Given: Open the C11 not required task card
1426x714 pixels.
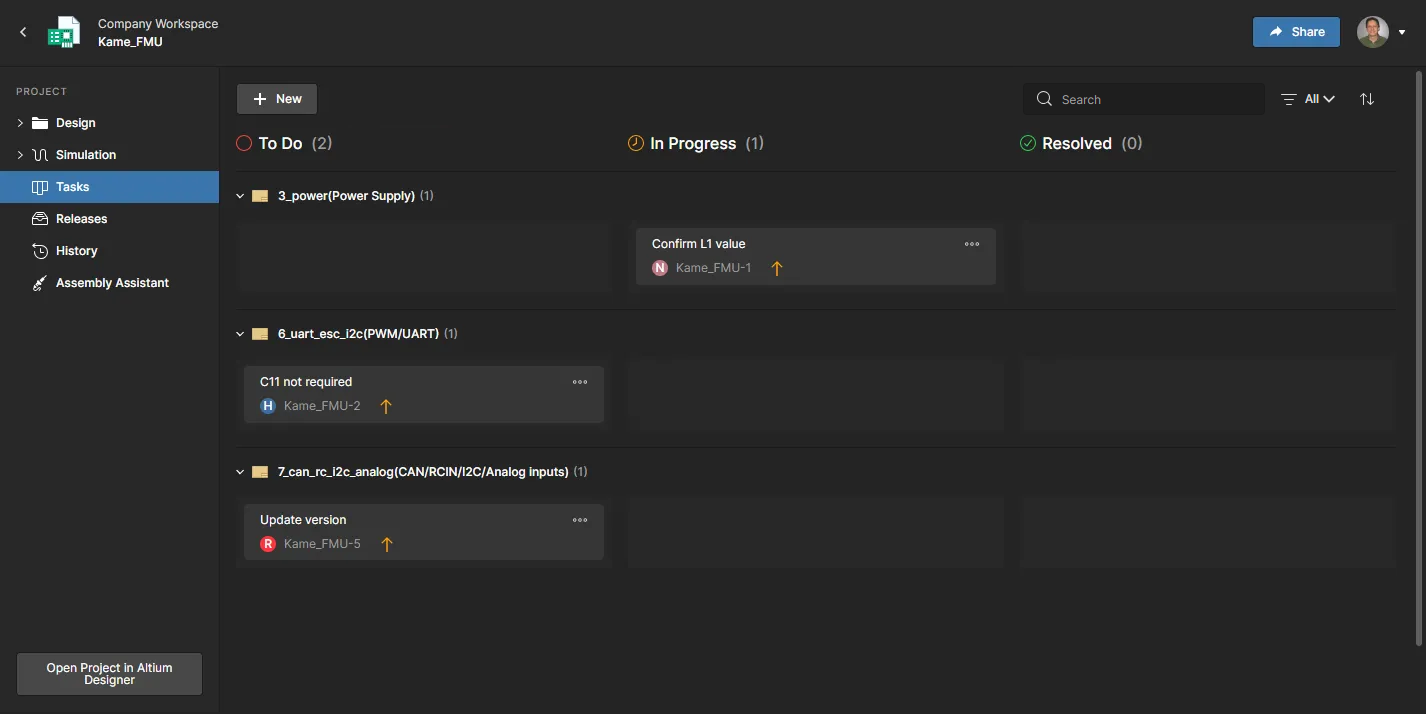Looking at the screenshot, I should tap(424, 394).
